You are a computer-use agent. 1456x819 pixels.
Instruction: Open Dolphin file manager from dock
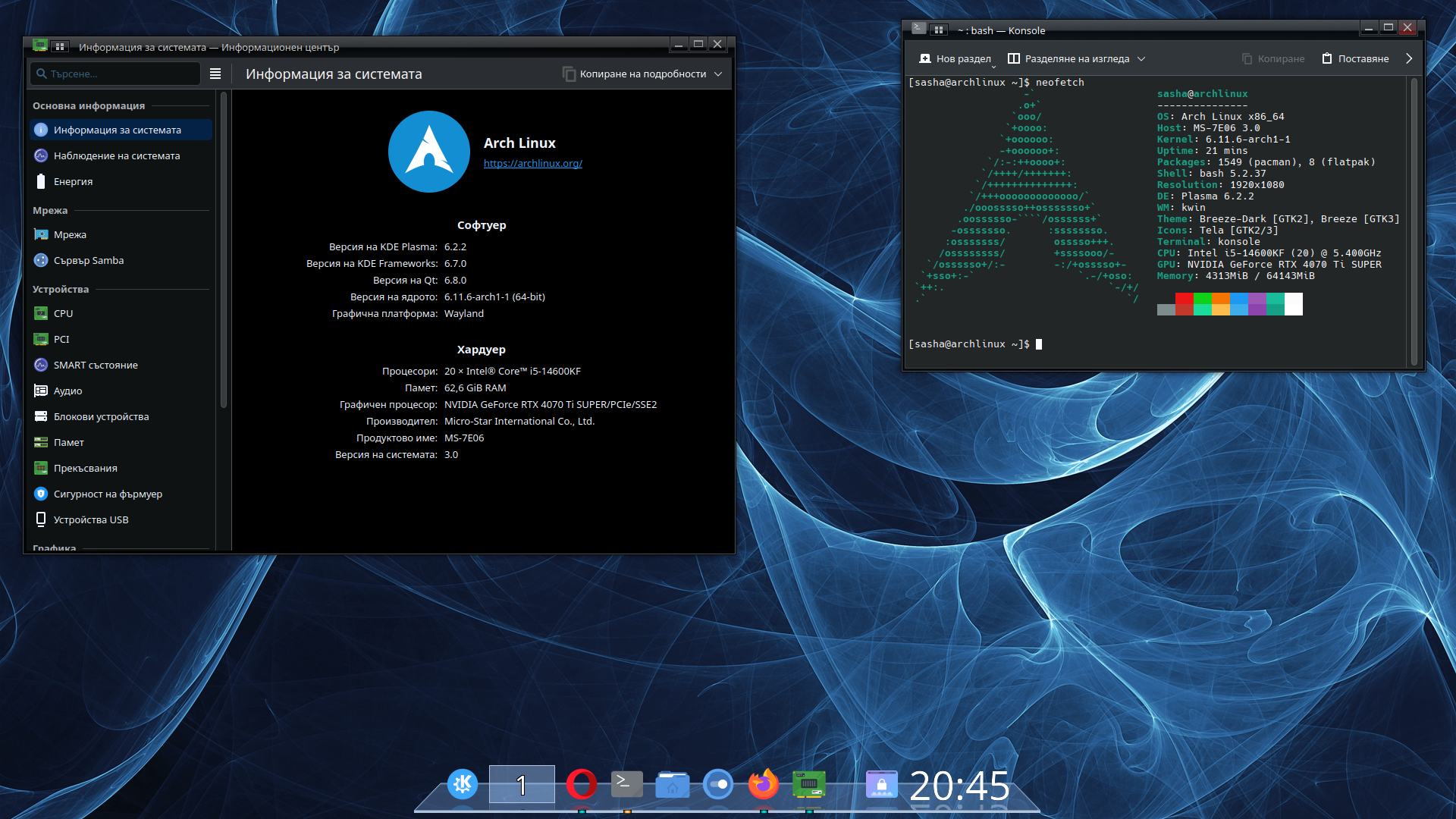point(673,784)
